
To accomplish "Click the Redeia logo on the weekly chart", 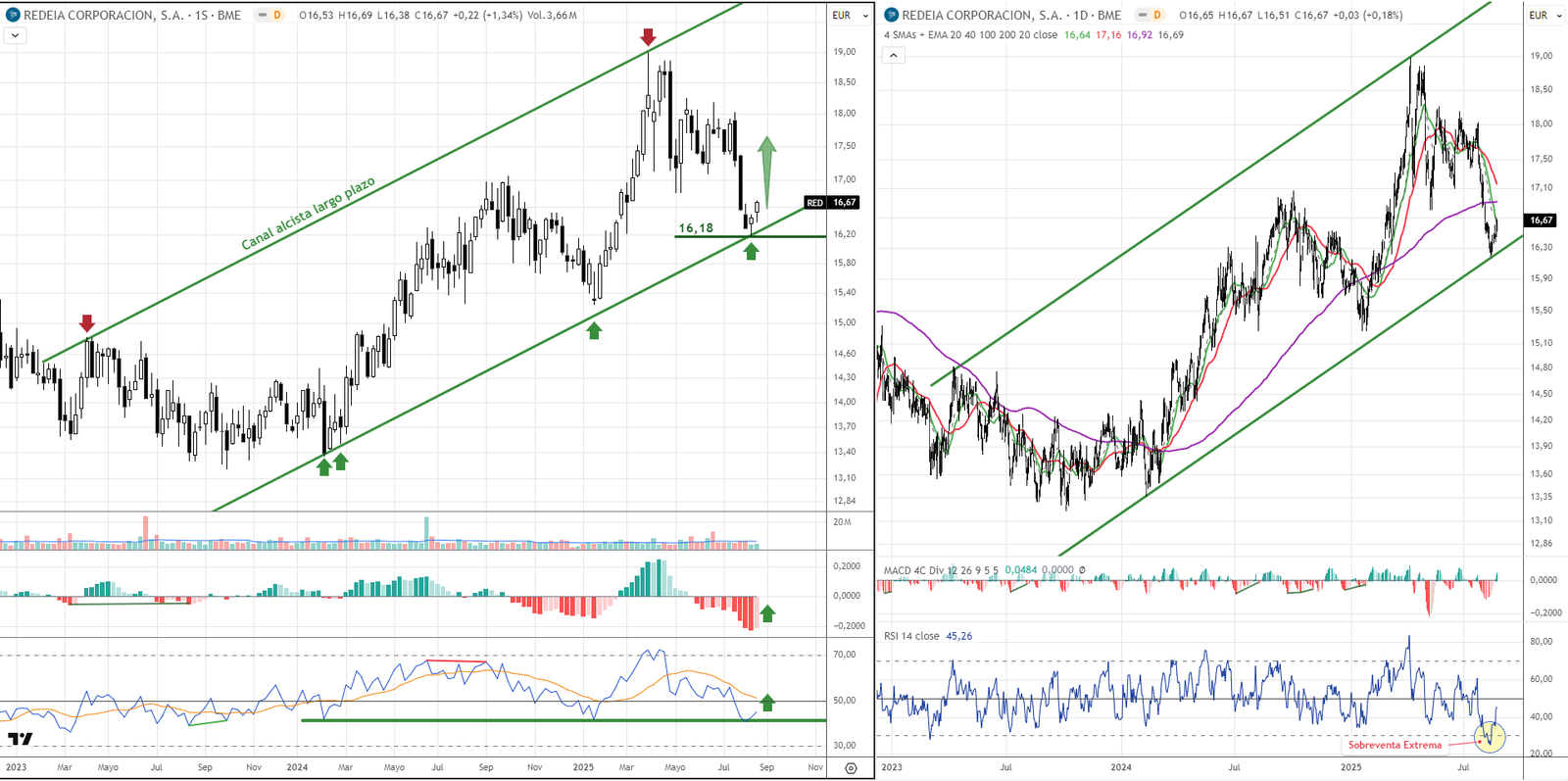I will [13, 15].
